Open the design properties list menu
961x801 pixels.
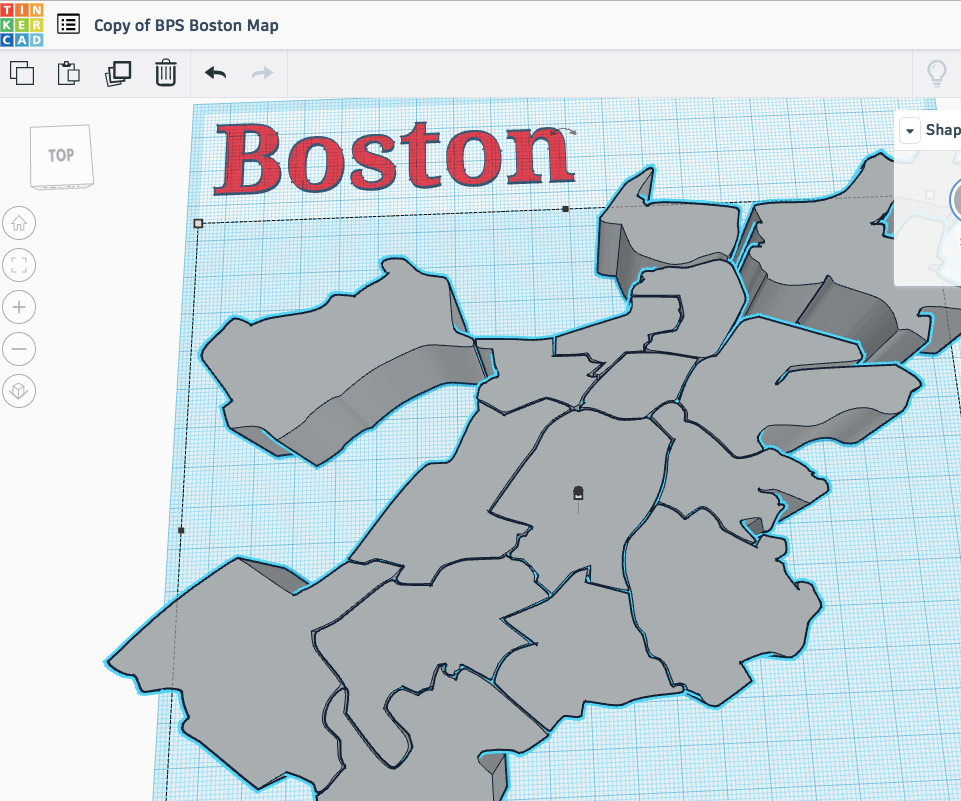(68, 24)
